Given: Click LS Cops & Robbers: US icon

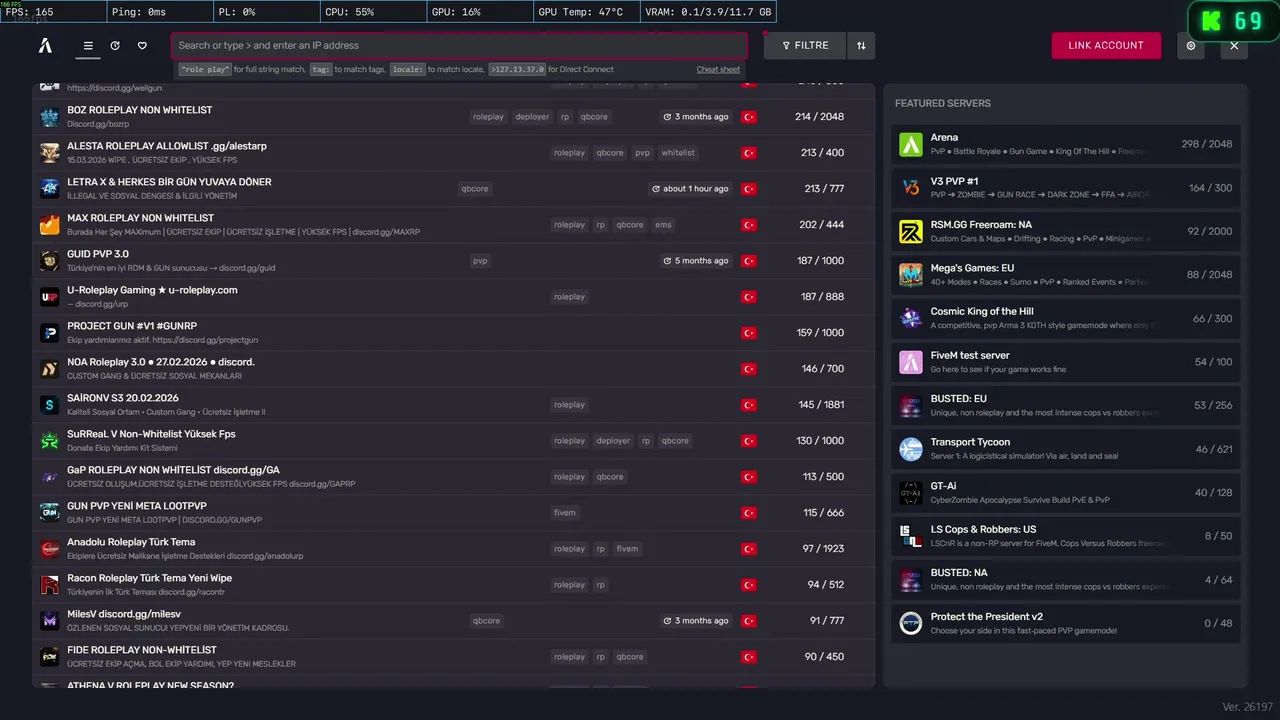Looking at the screenshot, I should tap(911, 536).
